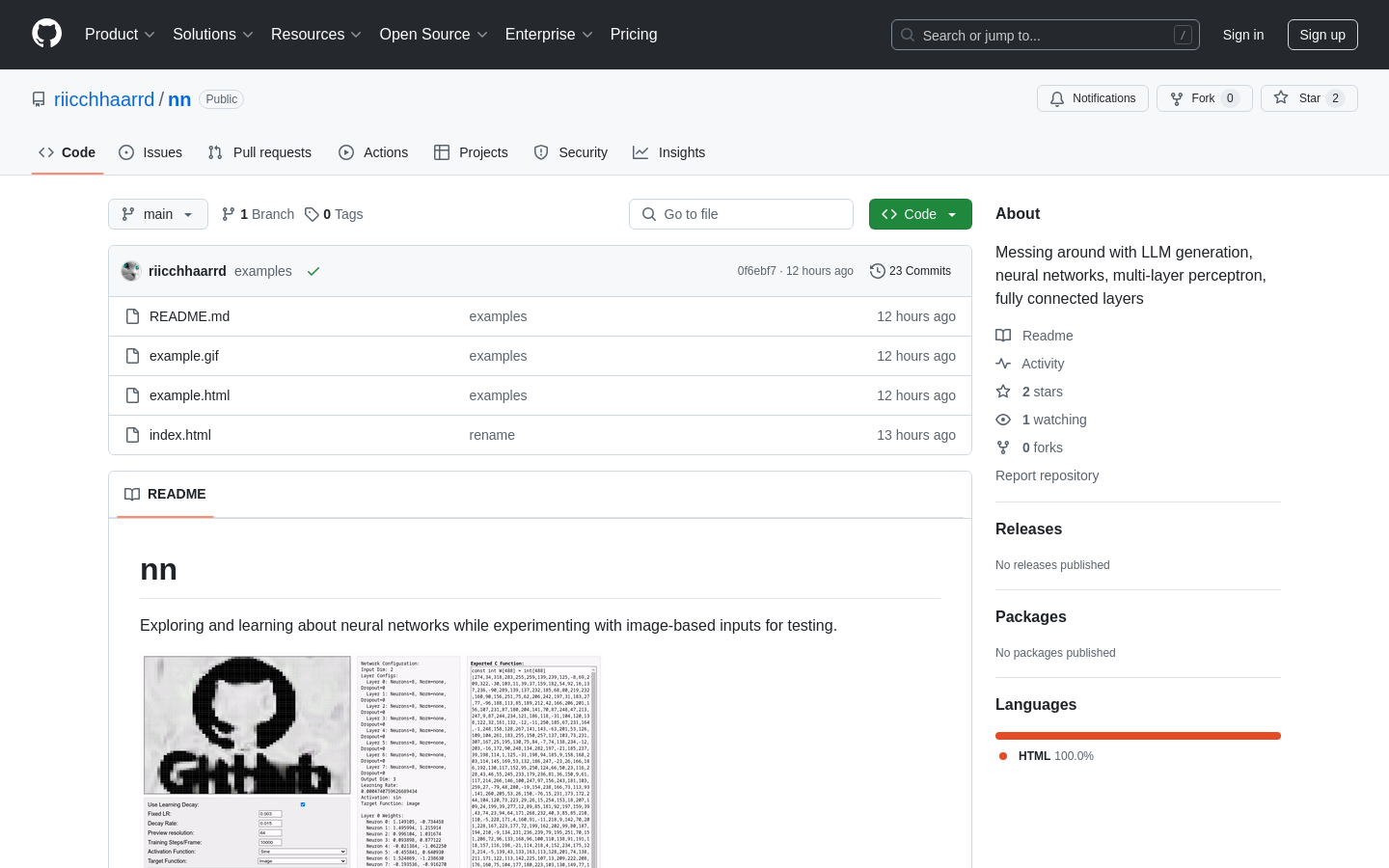The width and height of the screenshot is (1389, 868).
Task: Open the neural network example image
Action: [372, 762]
